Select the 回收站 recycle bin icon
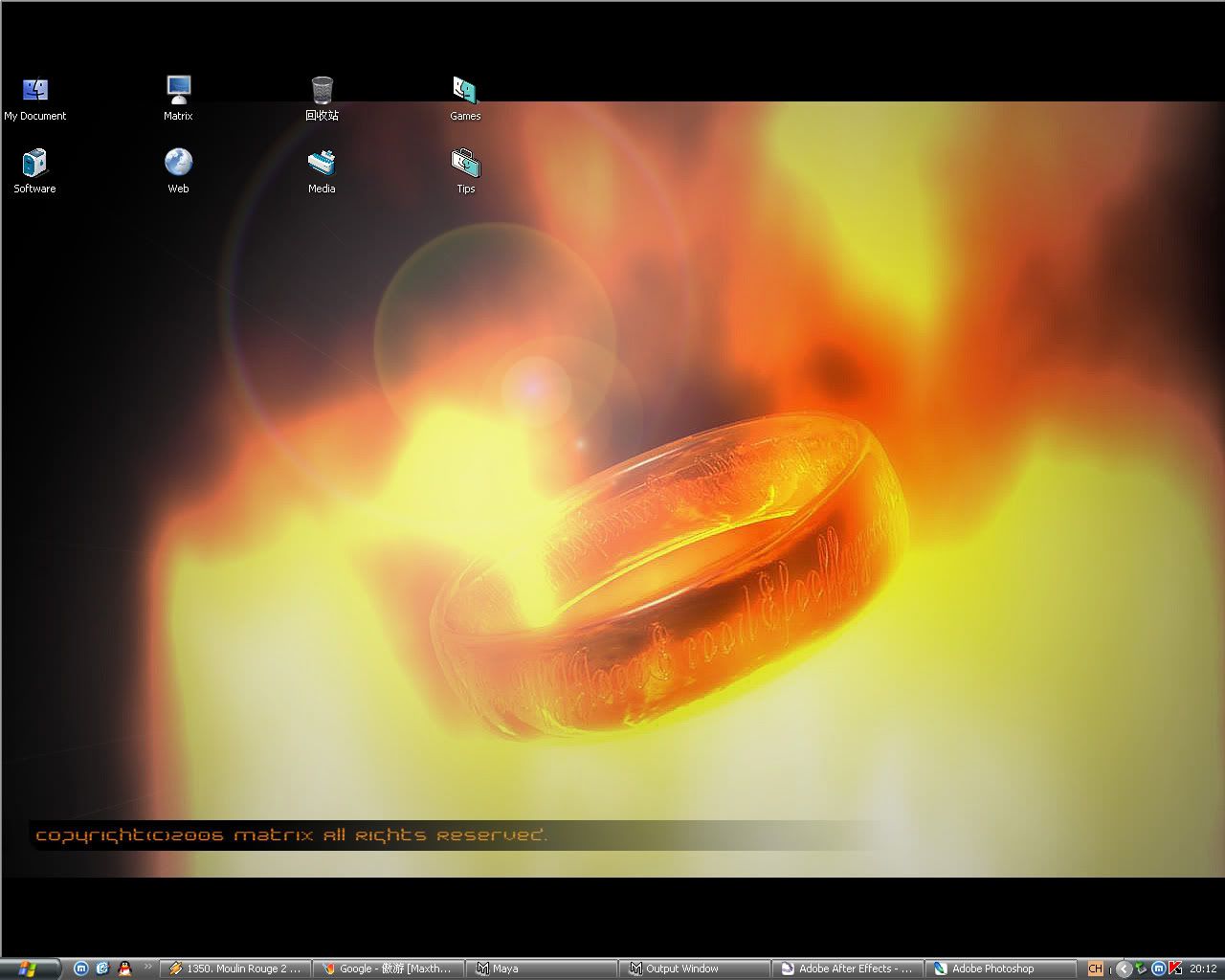The image size is (1225, 980). click(x=322, y=100)
